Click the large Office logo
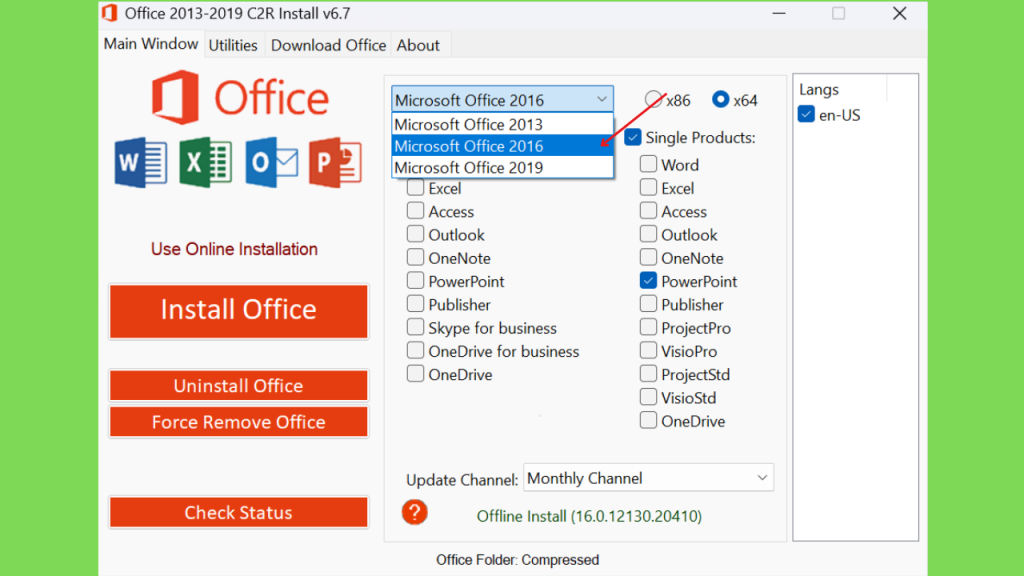The height and width of the screenshot is (576, 1024). (x=240, y=98)
